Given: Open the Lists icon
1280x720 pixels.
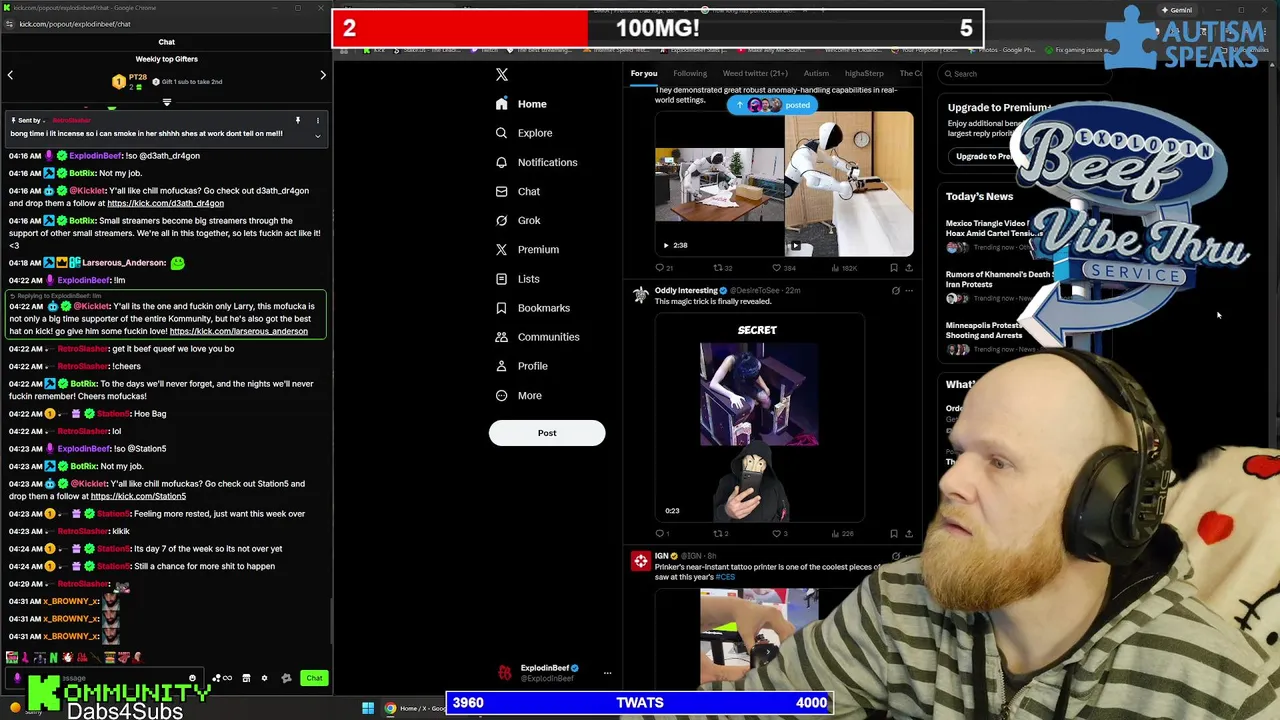Looking at the screenshot, I should pyautogui.click(x=501, y=279).
